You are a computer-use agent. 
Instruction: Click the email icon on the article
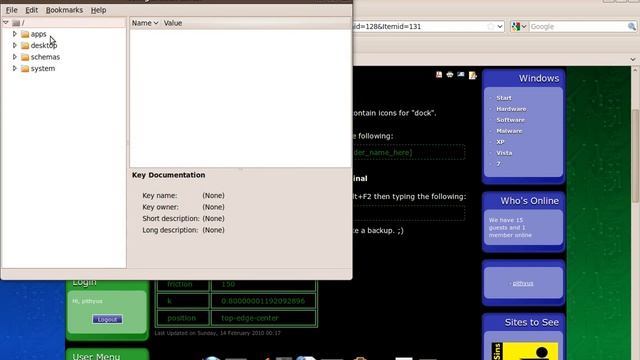[461, 74]
